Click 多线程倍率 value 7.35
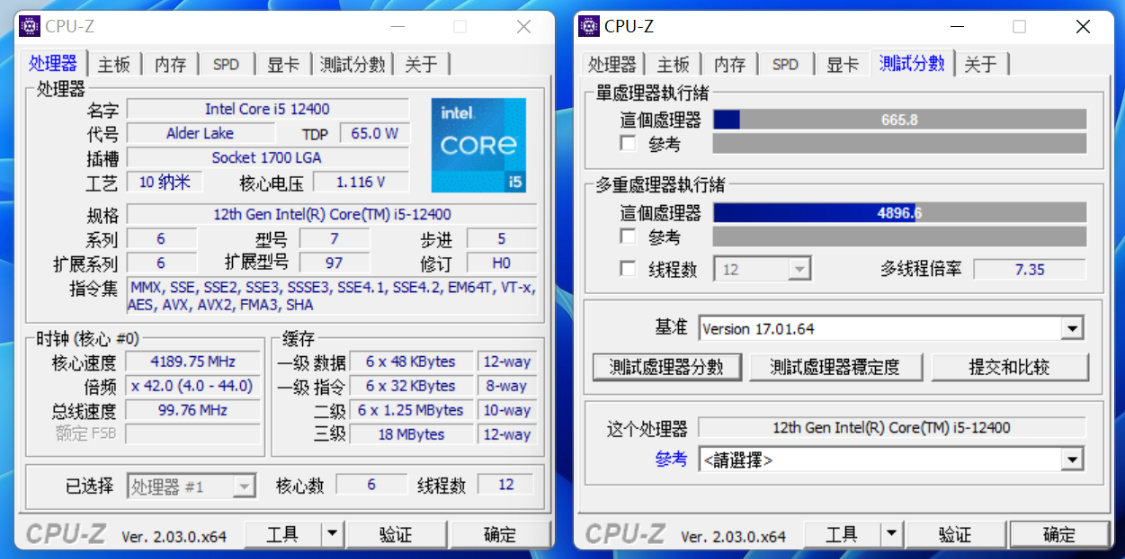The height and width of the screenshot is (559, 1125). [1030, 270]
